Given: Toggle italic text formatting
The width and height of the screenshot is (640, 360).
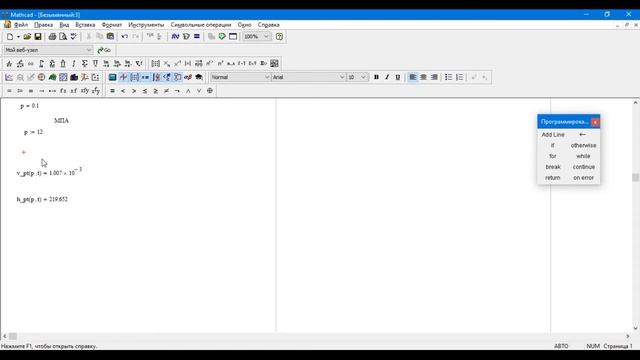Looking at the screenshot, I should click(x=387, y=77).
